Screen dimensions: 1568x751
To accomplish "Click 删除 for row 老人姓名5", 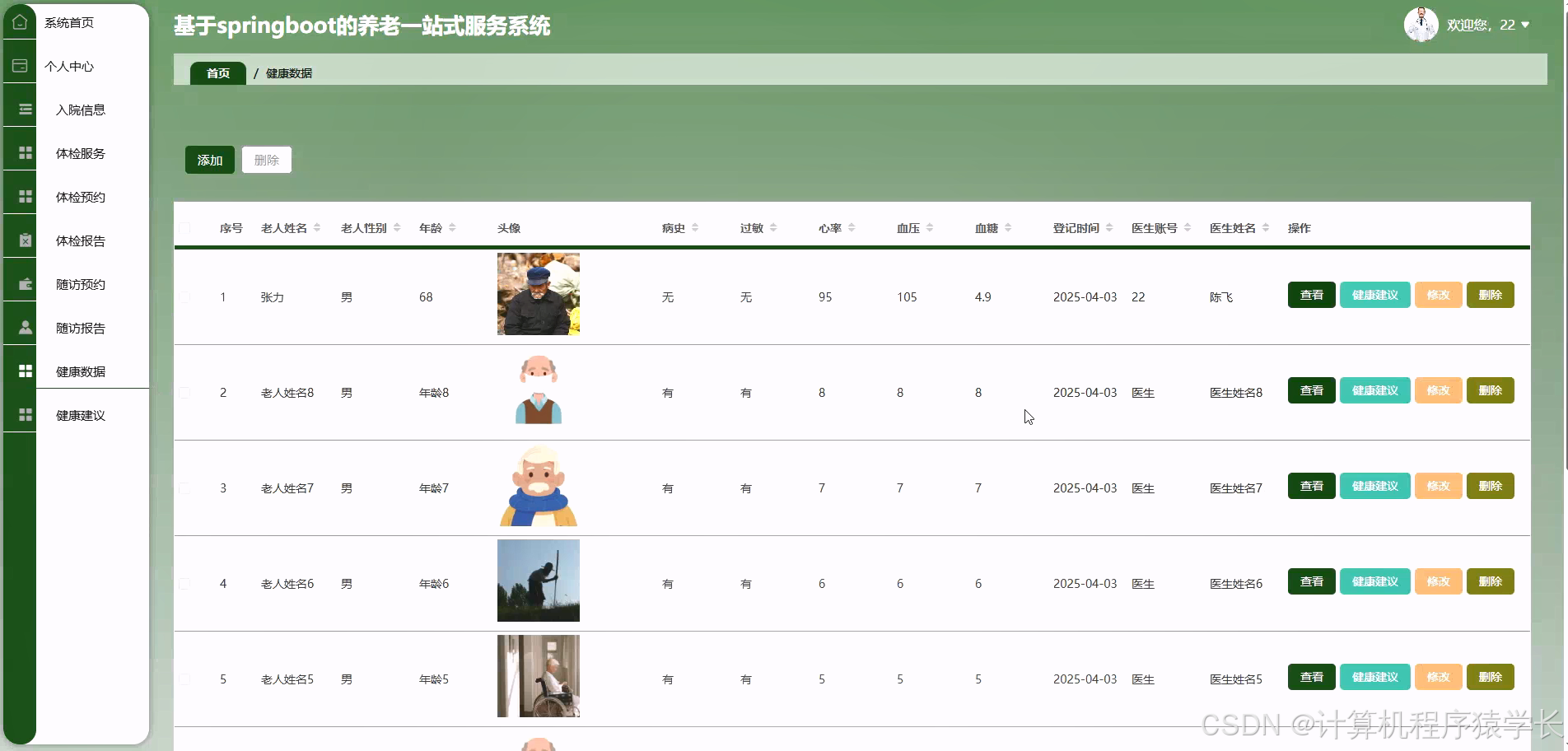I will click(1491, 677).
